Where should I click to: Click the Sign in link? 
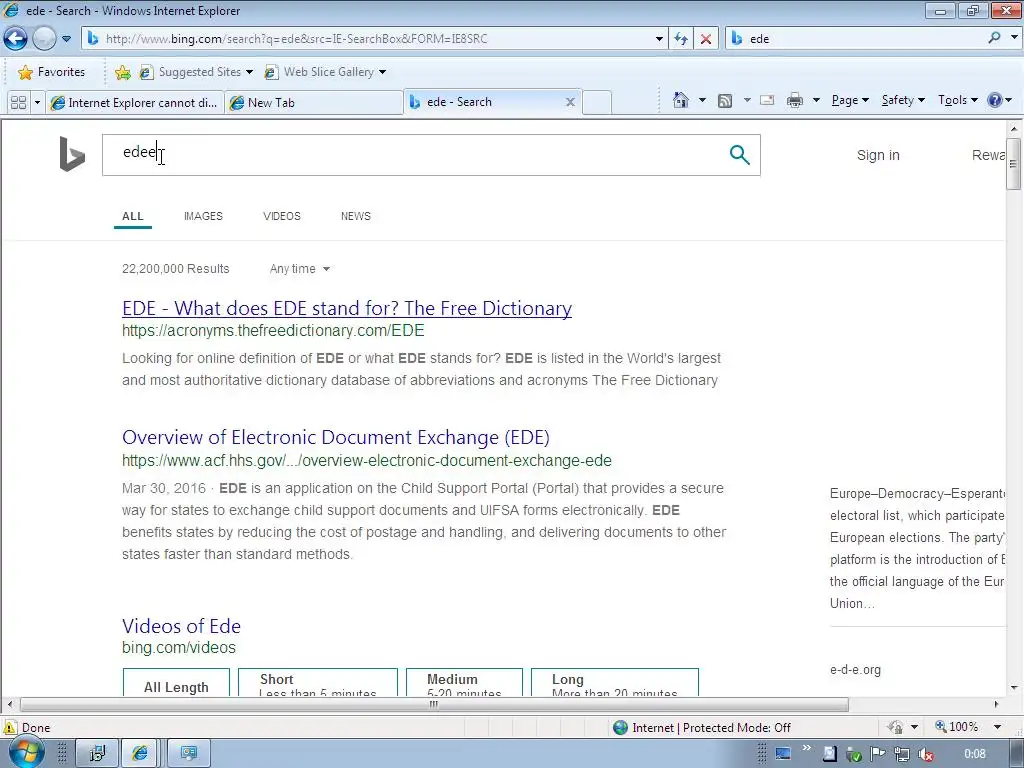pos(878,155)
